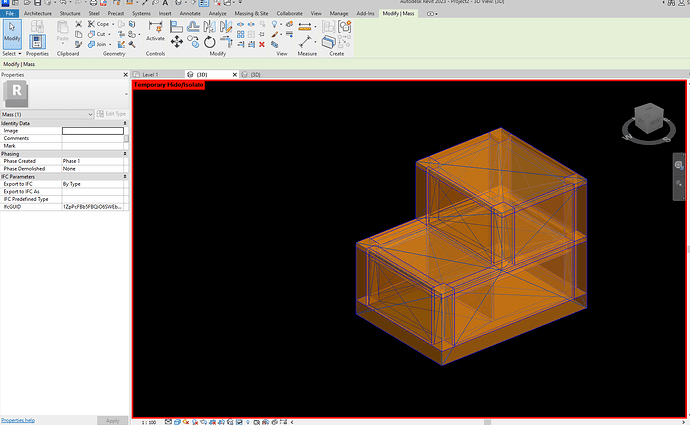The image size is (690, 425).
Task: Open the Join dropdown arrow
Action: click(x=110, y=44)
